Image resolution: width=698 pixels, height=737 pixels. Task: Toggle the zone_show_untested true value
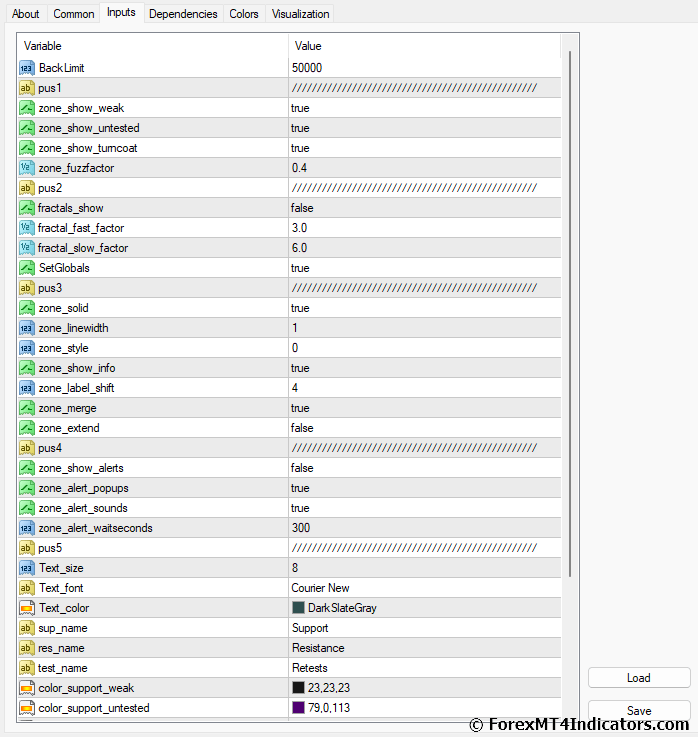300,128
